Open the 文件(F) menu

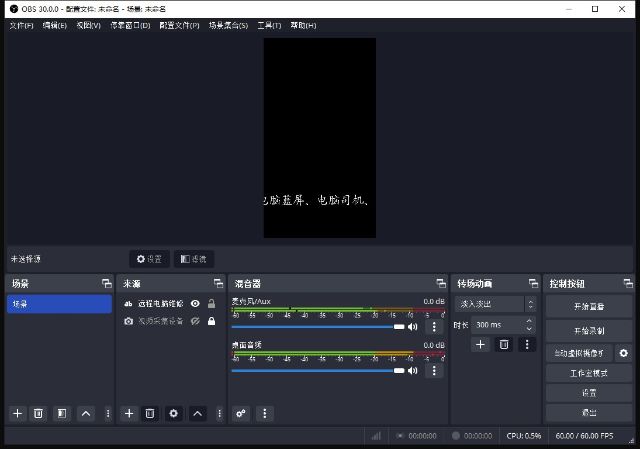[x=22, y=25]
